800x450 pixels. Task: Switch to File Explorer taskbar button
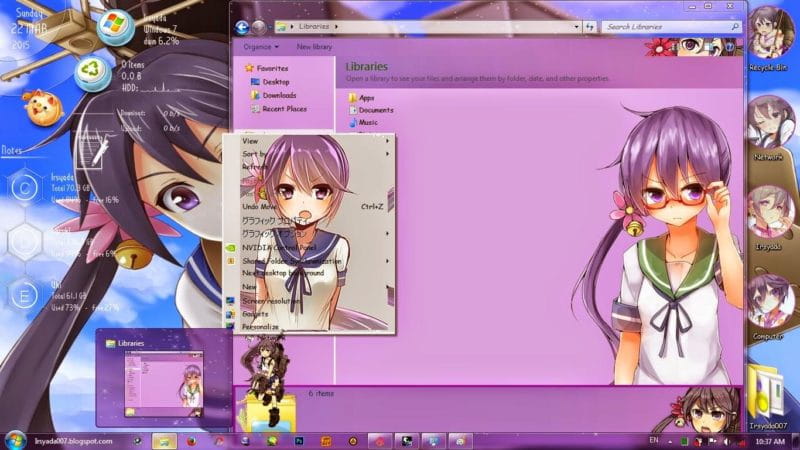[164, 441]
